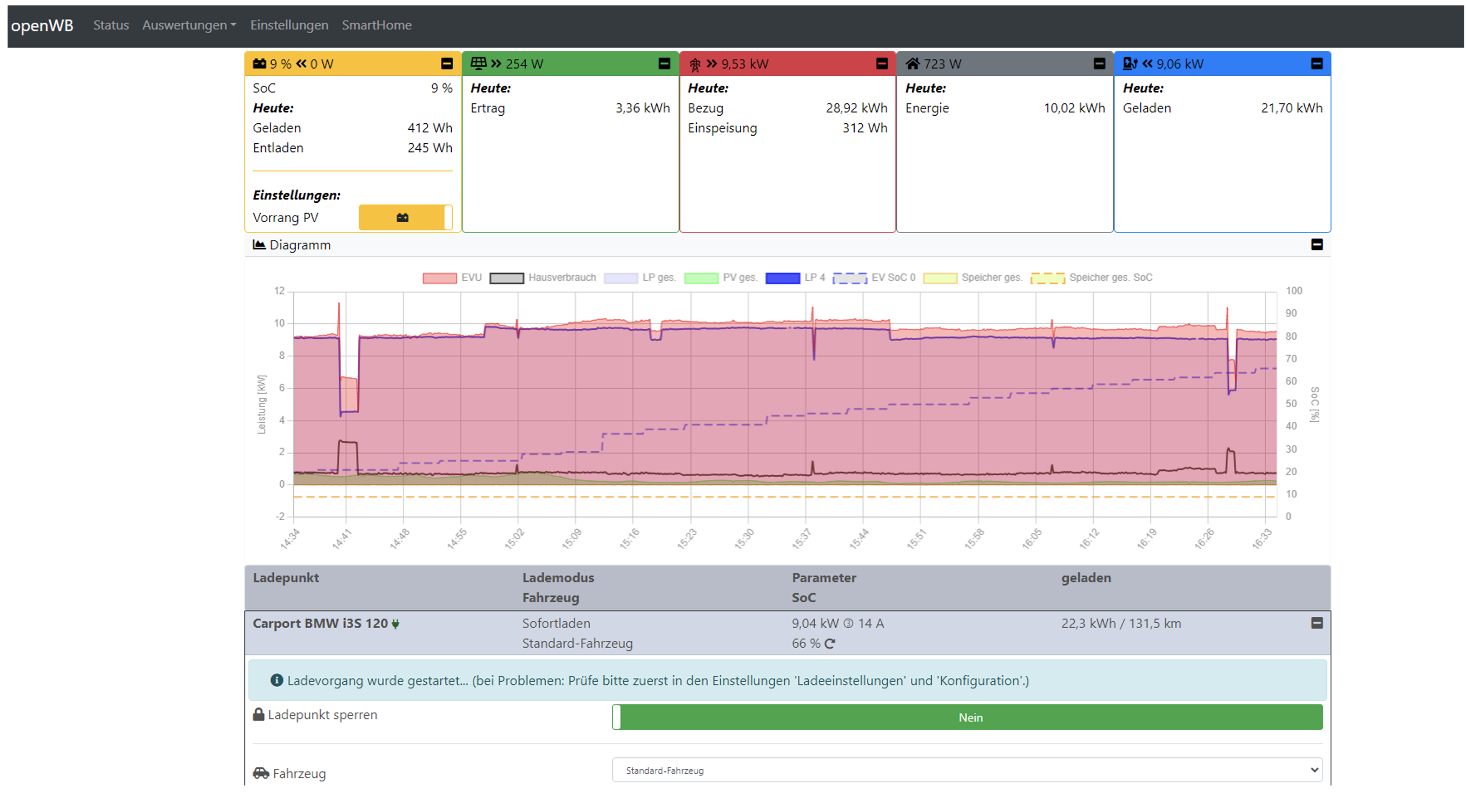Toggle Ladepunkt sperren Nein switch
This screenshot has width=1467, height=812.
[x=967, y=717]
